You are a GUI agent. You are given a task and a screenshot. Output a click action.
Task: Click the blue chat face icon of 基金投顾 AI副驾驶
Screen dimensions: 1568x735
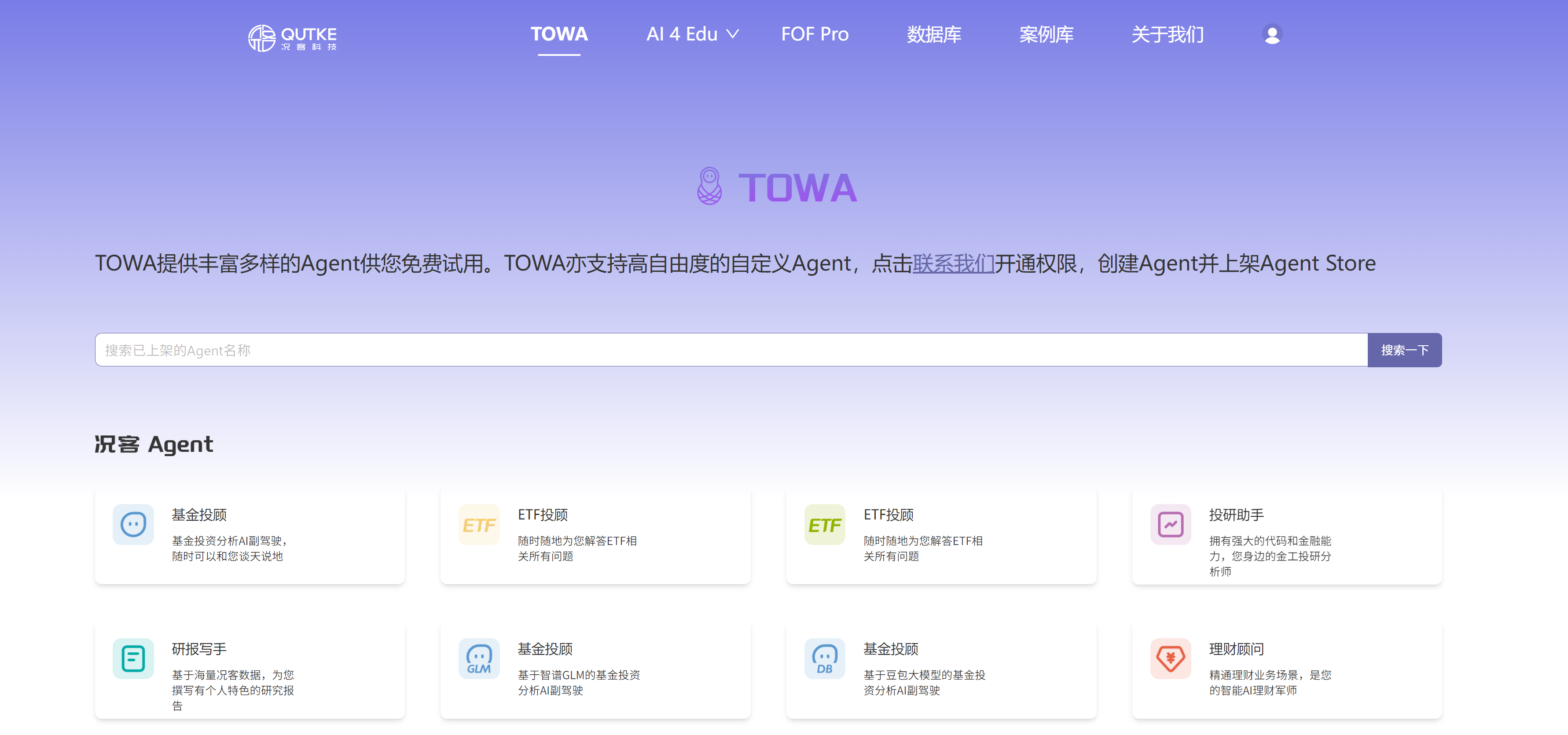pyautogui.click(x=133, y=524)
